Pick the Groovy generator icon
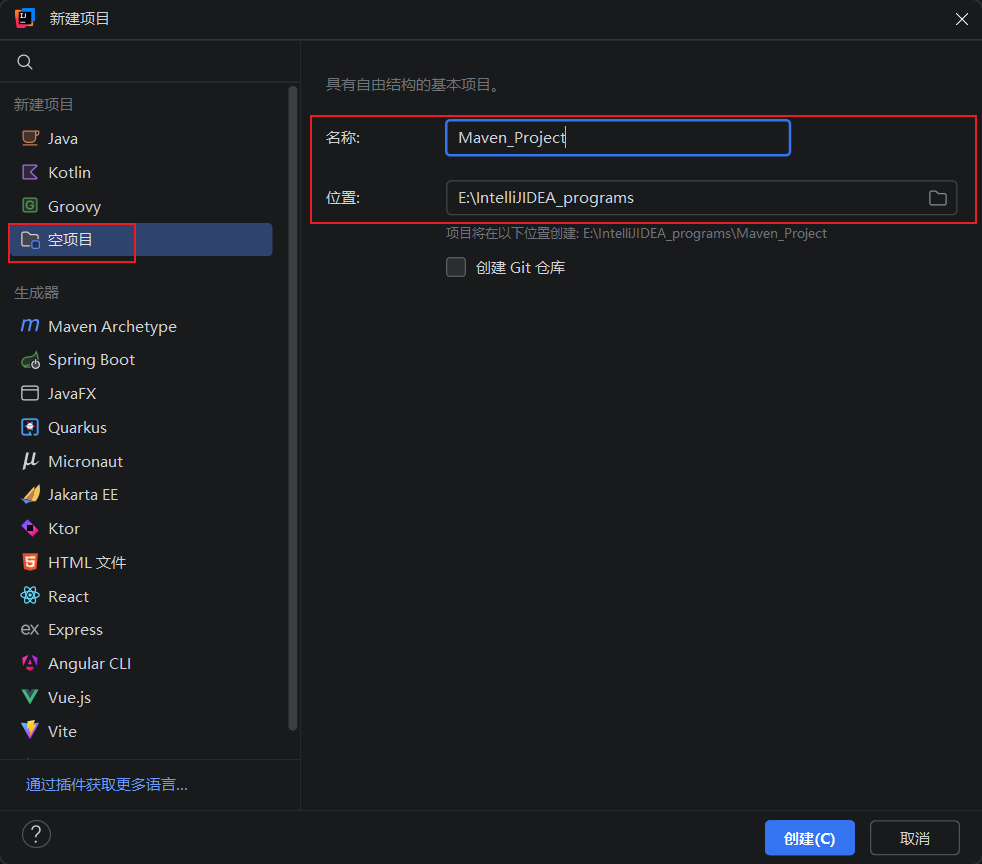The width and height of the screenshot is (982, 864). click(30, 205)
